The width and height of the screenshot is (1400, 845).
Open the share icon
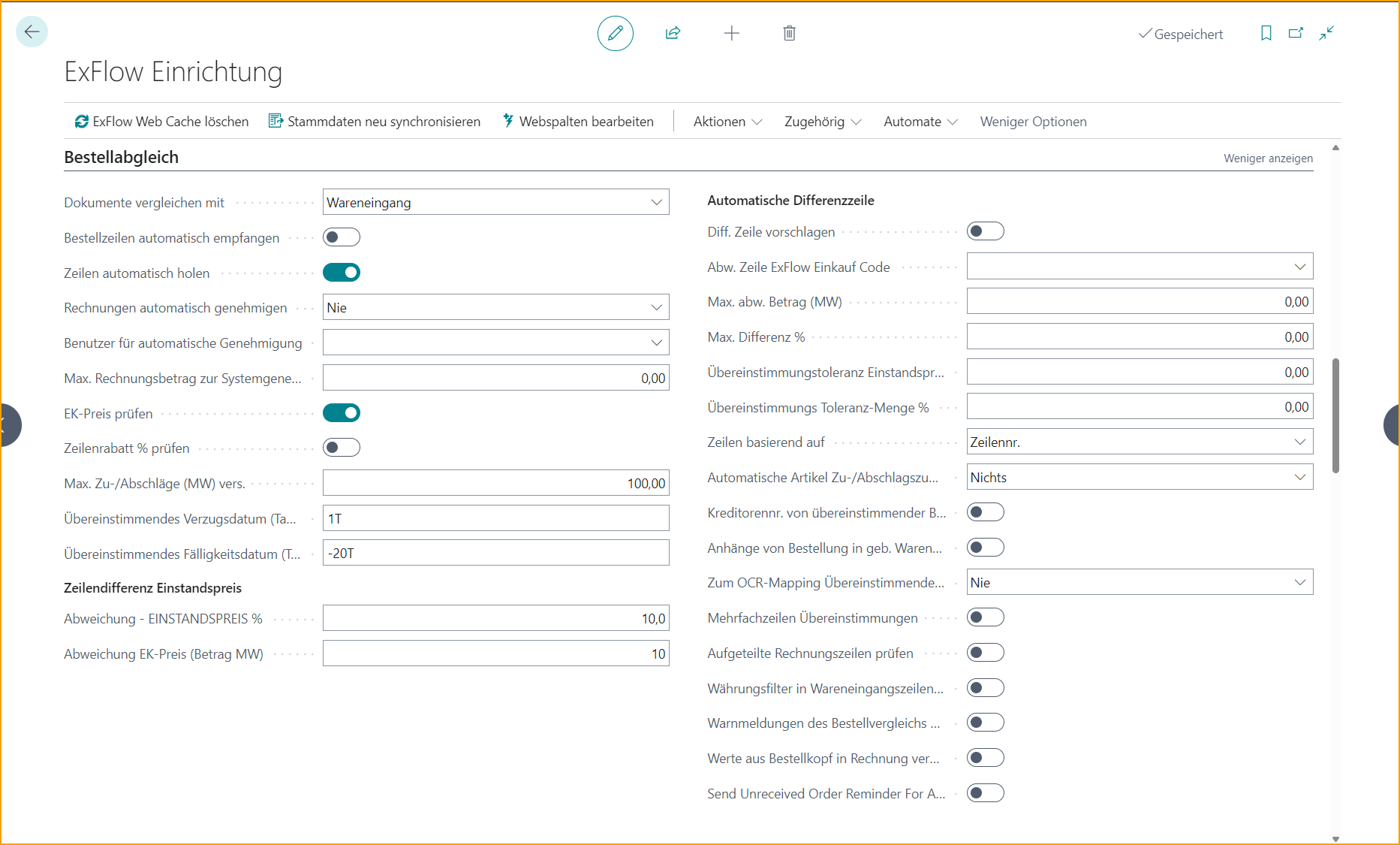(673, 33)
